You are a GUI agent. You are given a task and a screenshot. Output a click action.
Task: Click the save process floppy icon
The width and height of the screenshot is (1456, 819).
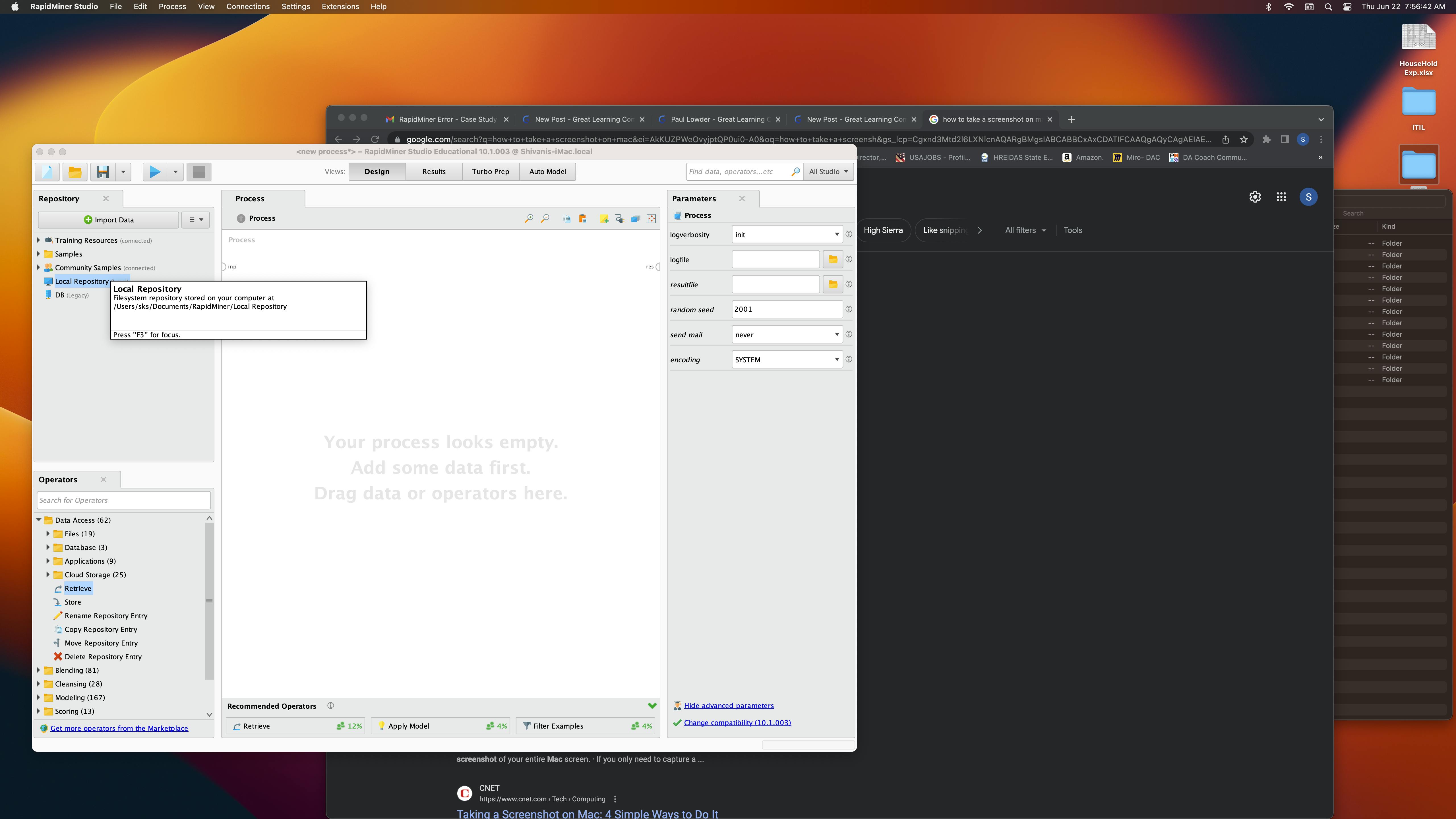103,172
